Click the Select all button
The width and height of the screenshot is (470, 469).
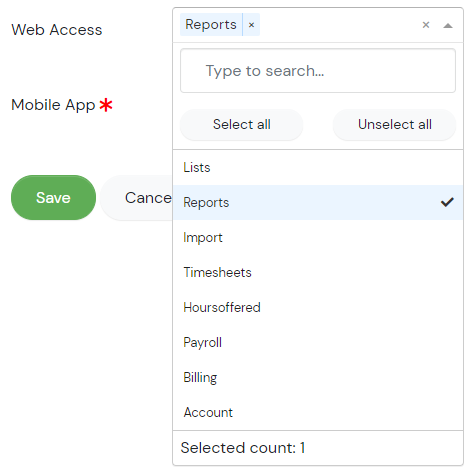(242, 124)
